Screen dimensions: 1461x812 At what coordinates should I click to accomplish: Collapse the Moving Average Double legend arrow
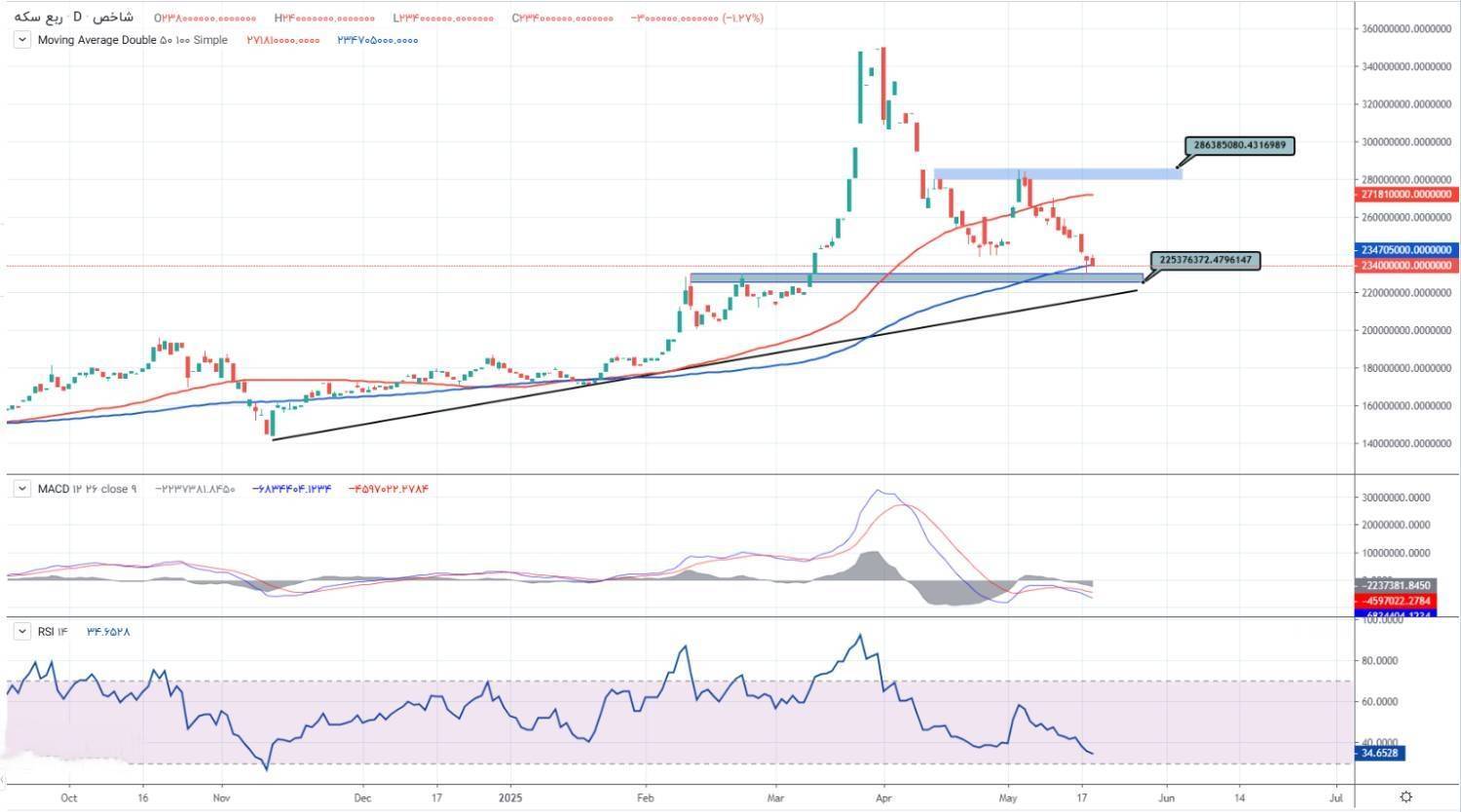(x=21, y=41)
